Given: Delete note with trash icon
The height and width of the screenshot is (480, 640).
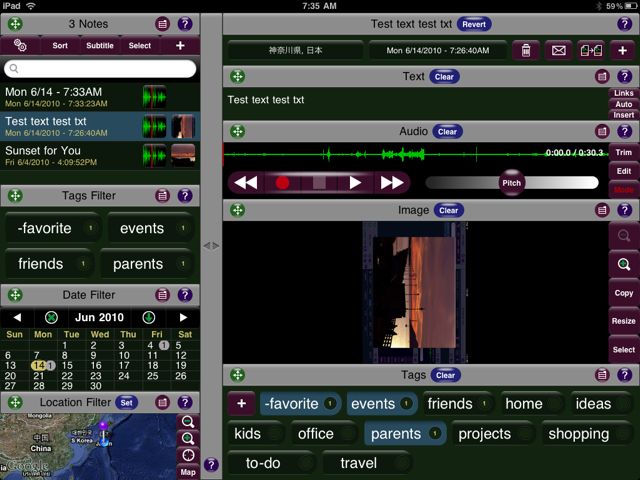Looking at the screenshot, I should [x=526, y=51].
